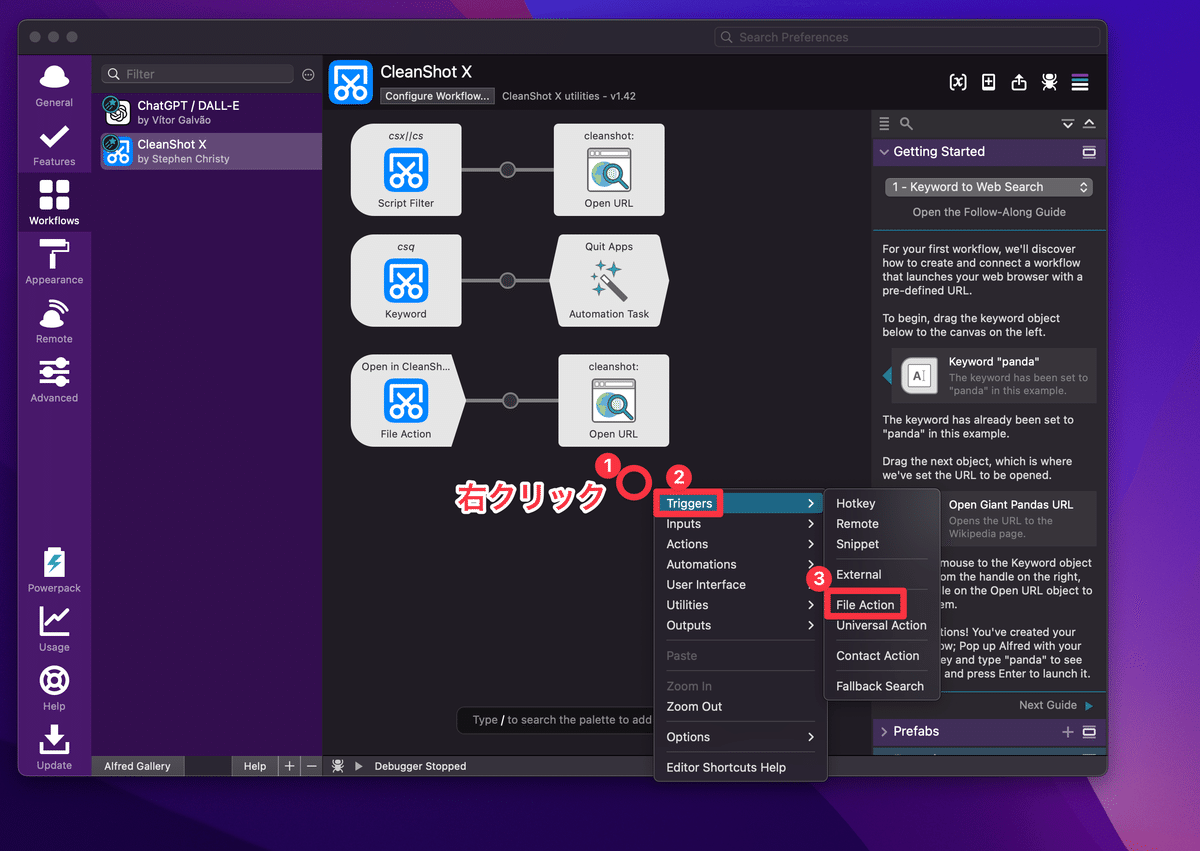
Task: Click the plus add workflow button
Action: [x=290, y=766]
